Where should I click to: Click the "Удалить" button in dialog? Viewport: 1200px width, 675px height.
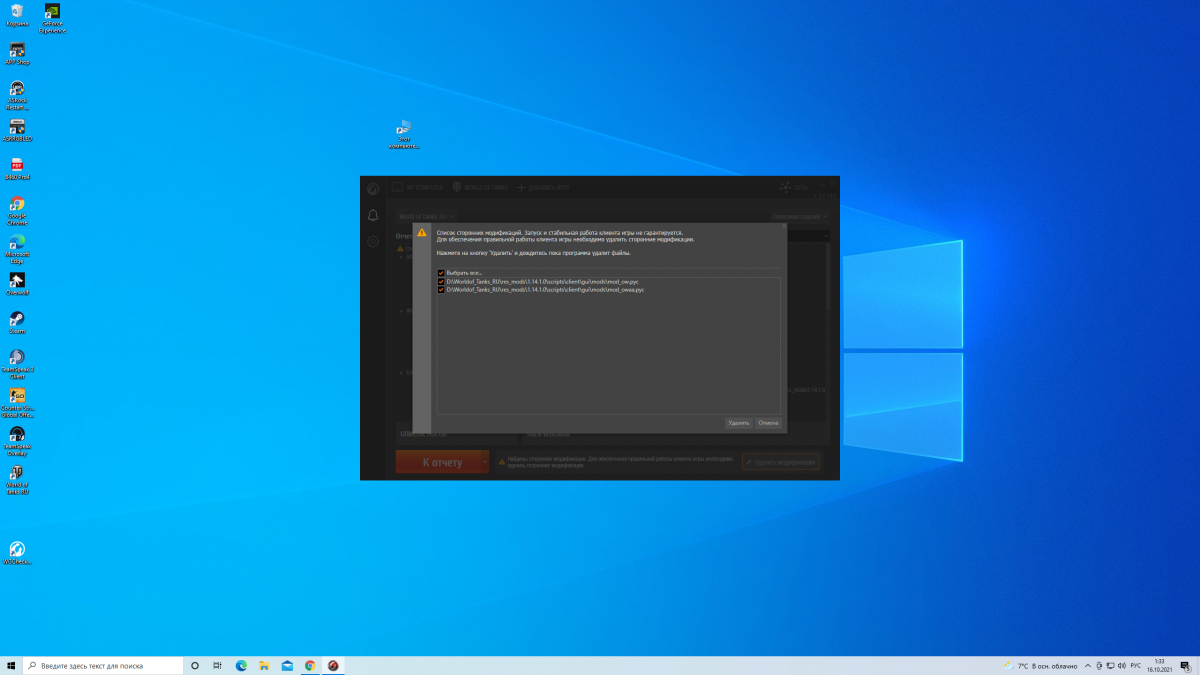739,423
